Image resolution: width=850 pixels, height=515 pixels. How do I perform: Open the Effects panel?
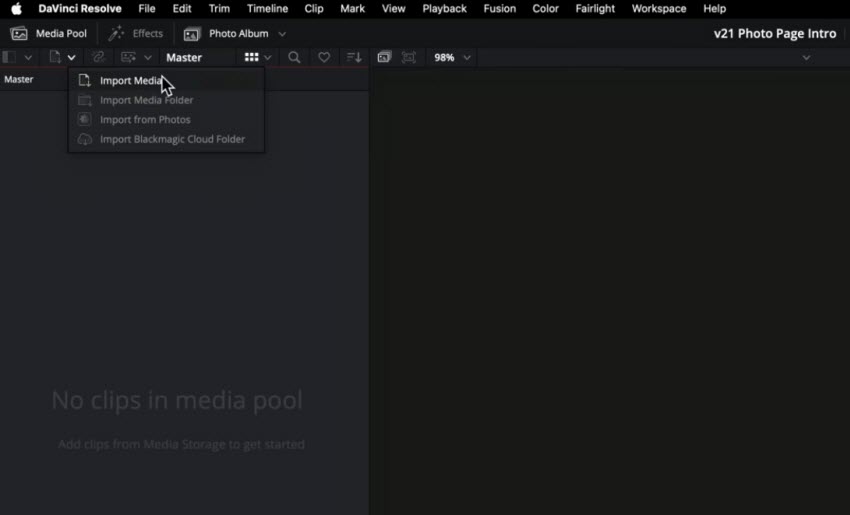coord(136,34)
